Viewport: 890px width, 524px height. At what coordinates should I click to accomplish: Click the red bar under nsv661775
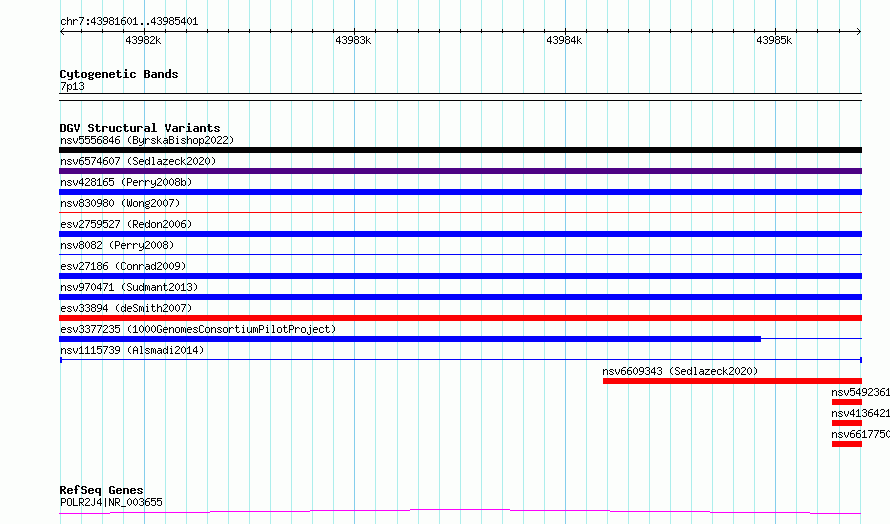click(x=847, y=444)
